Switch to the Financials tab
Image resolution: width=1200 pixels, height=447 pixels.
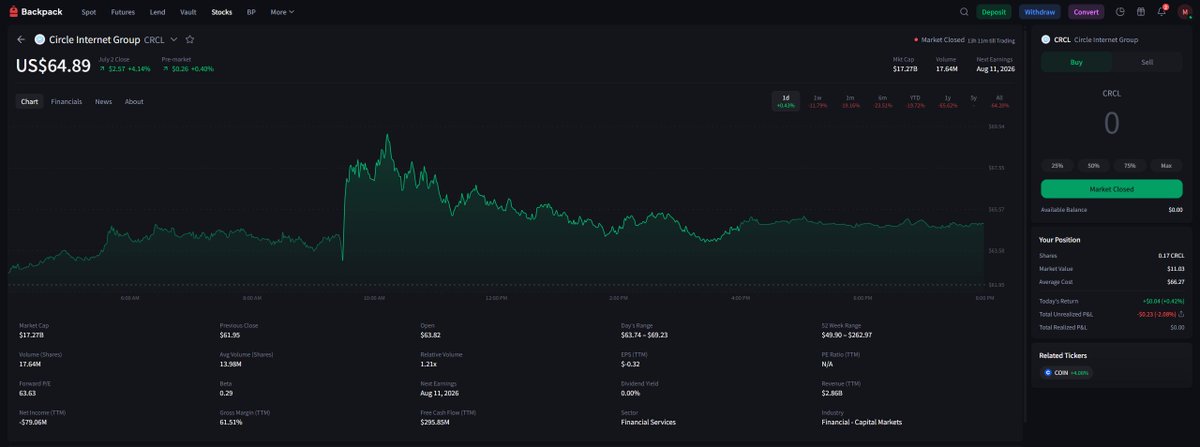[x=66, y=101]
